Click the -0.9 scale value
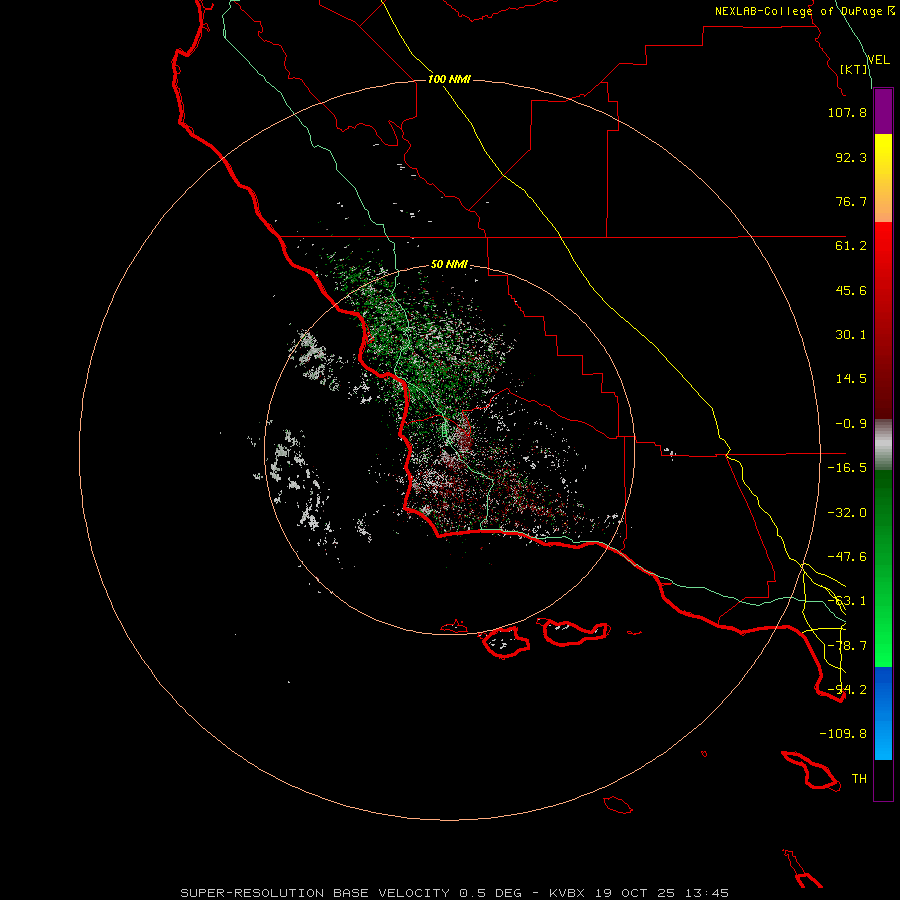The height and width of the screenshot is (900, 900). (x=851, y=424)
